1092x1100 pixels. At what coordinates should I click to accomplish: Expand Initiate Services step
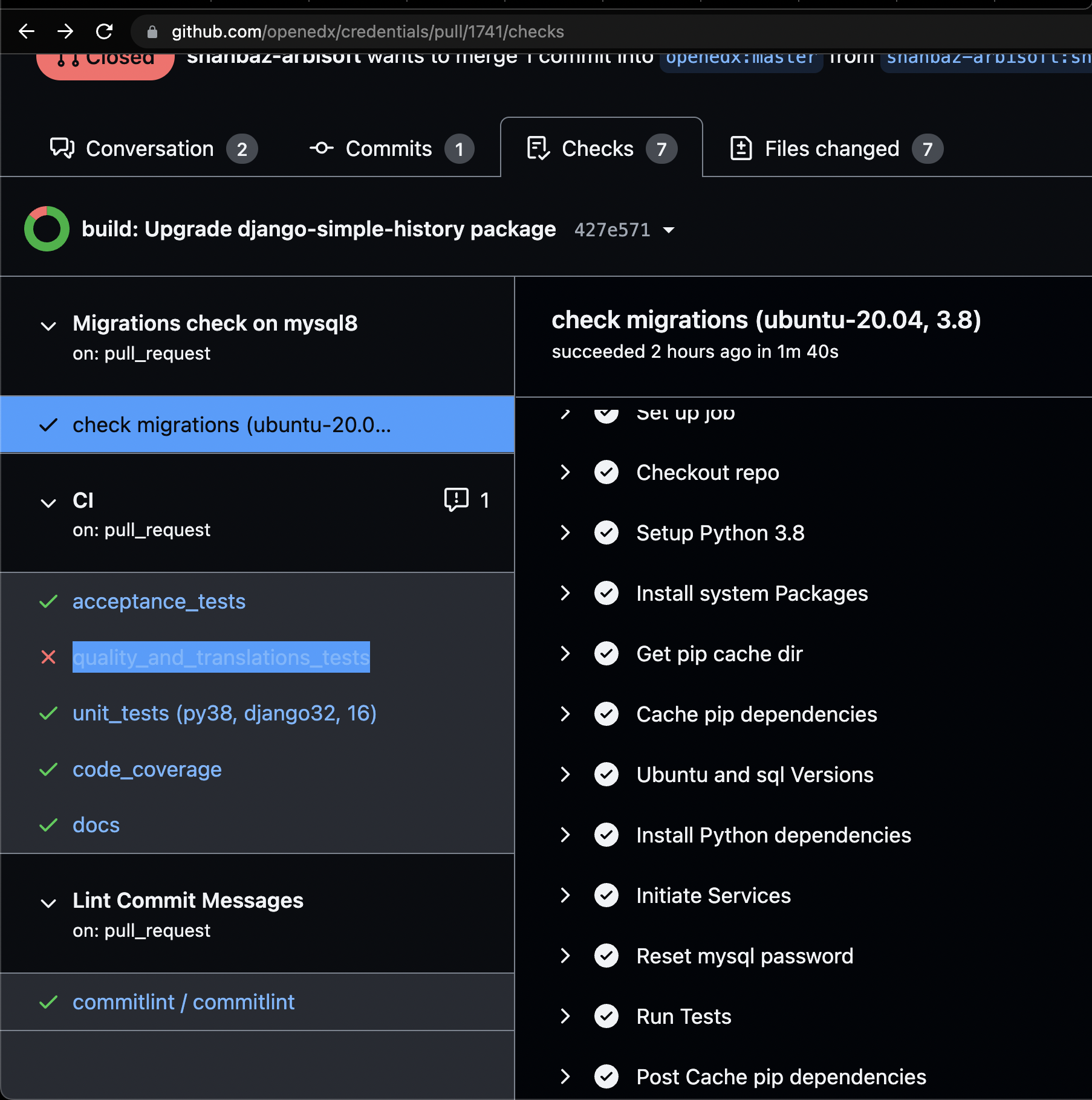click(x=565, y=895)
